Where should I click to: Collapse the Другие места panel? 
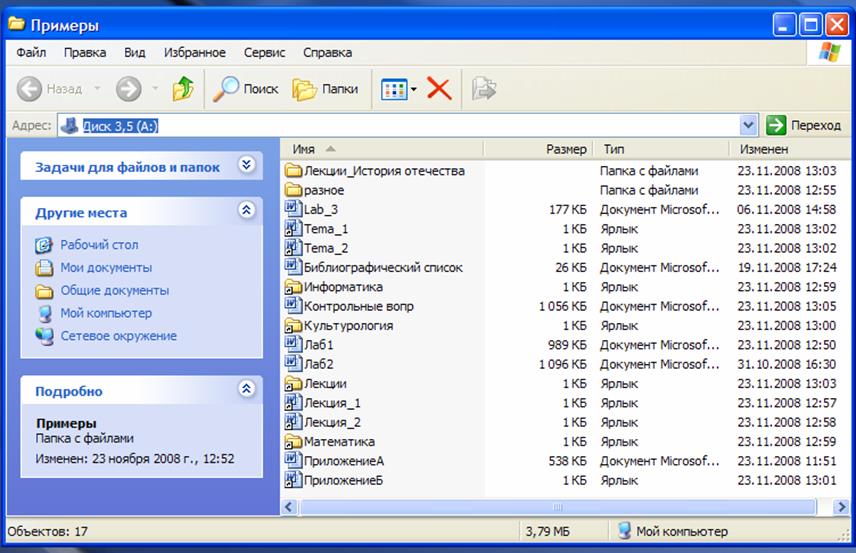tap(246, 211)
